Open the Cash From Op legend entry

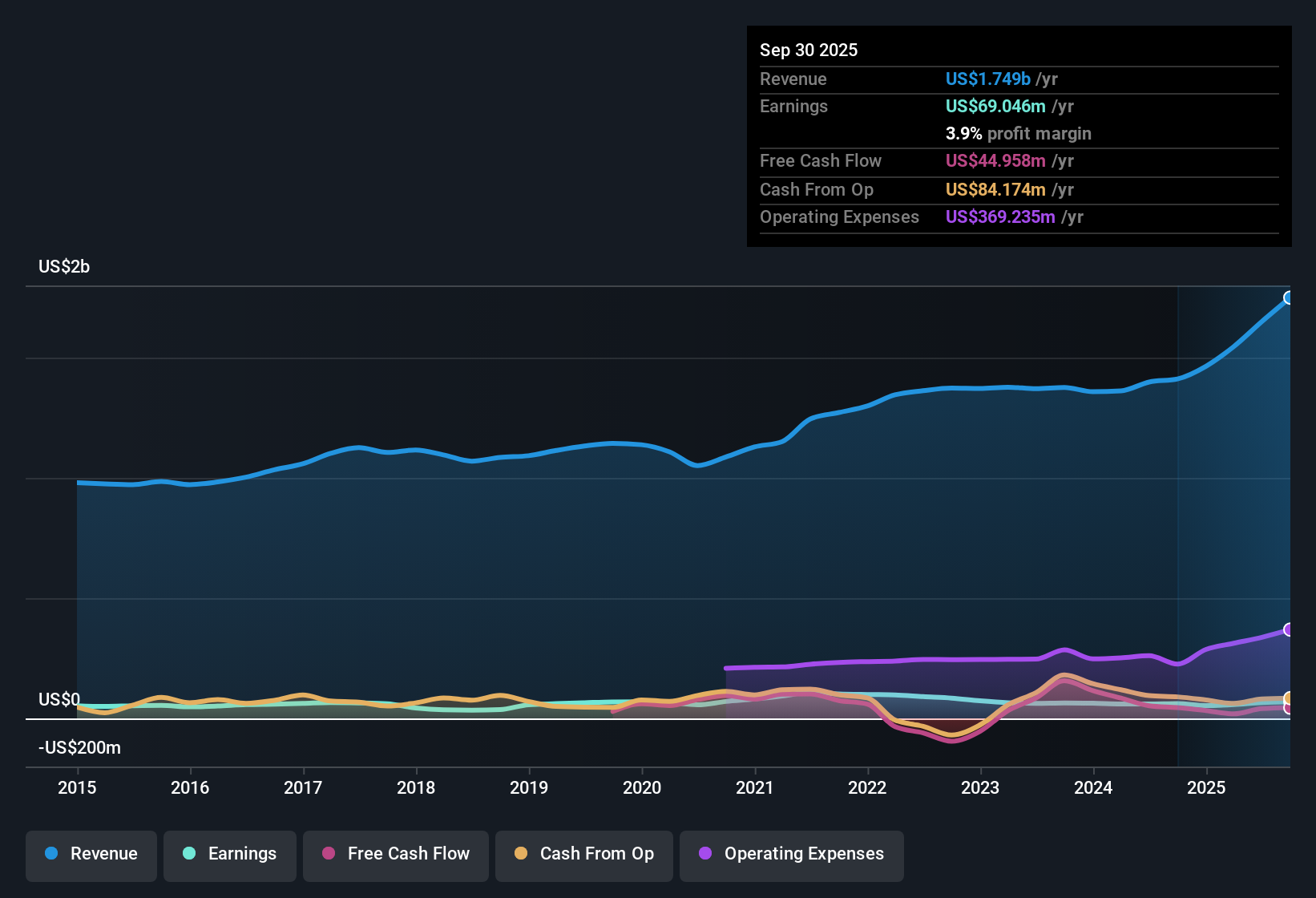(583, 855)
